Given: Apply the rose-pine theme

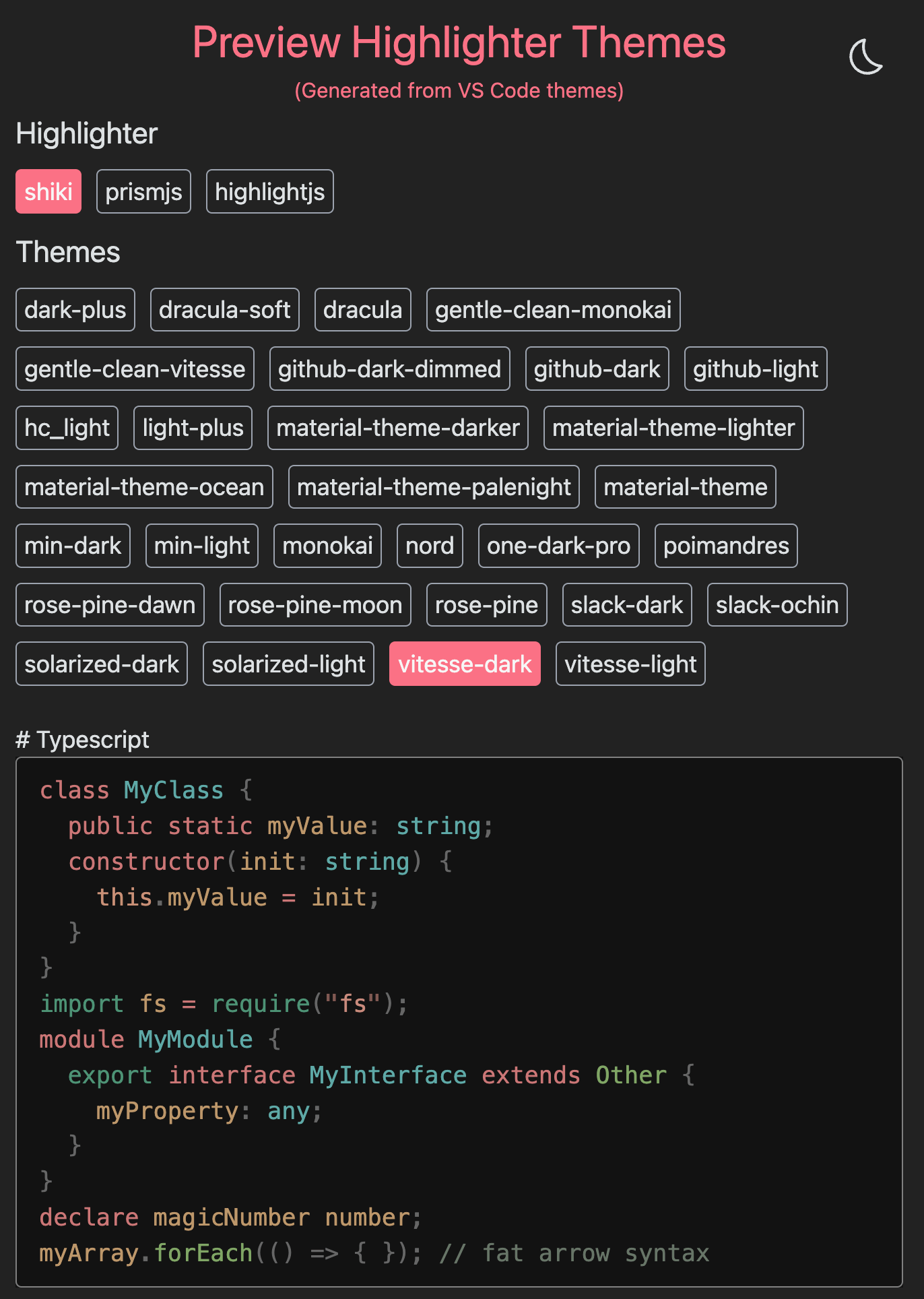Looking at the screenshot, I should click(x=487, y=605).
